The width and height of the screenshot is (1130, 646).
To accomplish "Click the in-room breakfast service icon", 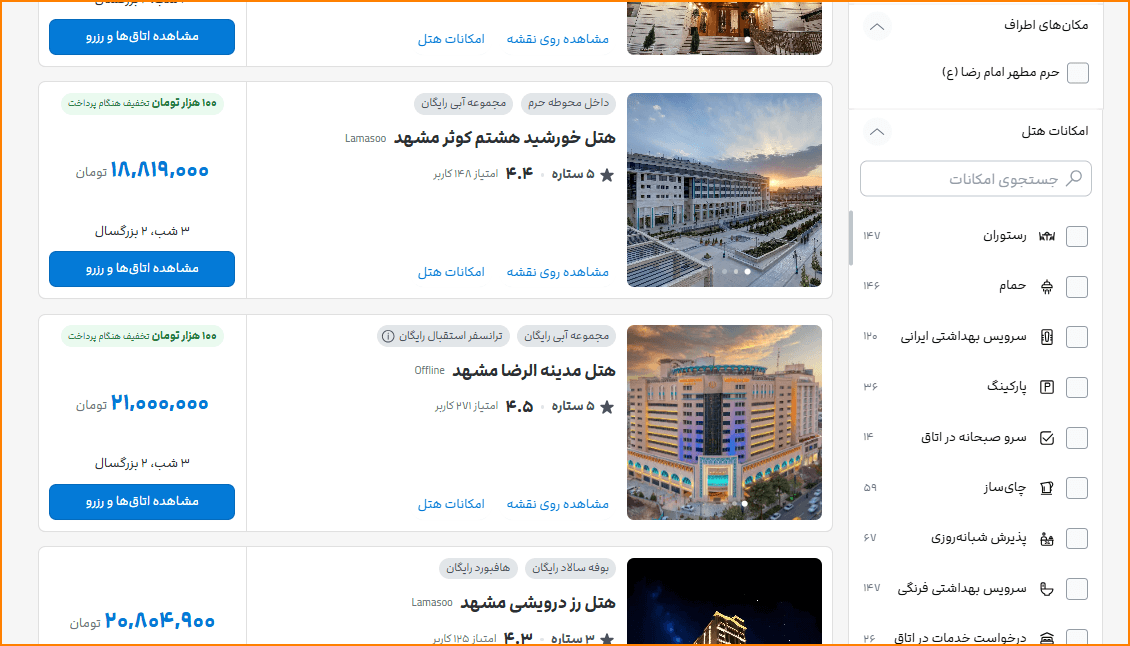I will (x=1047, y=437).
